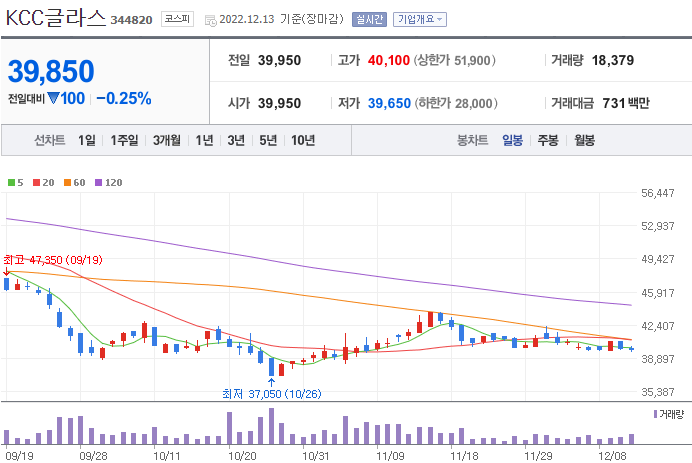Click the 하한가 28,000 lower limit text
The height and width of the screenshot is (463, 692).
[x=456, y=103]
